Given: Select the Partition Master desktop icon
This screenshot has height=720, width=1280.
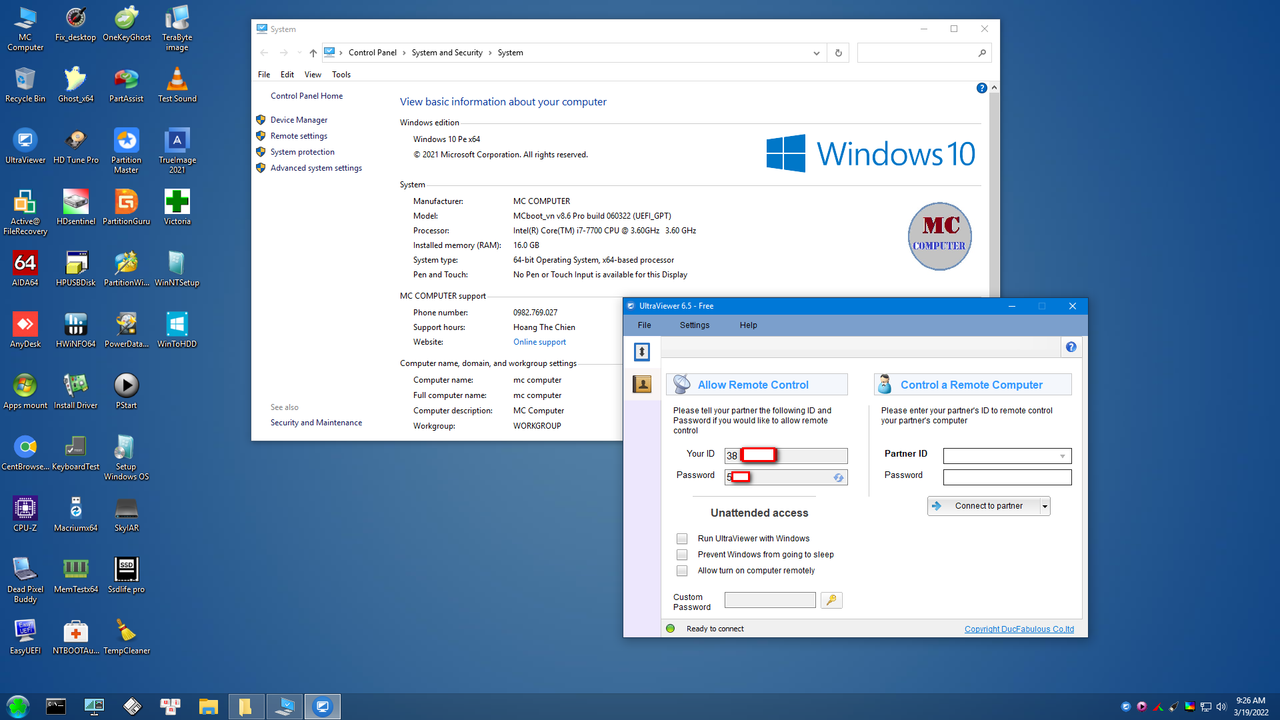Looking at the screenshot, I should (x=126, y=150).
